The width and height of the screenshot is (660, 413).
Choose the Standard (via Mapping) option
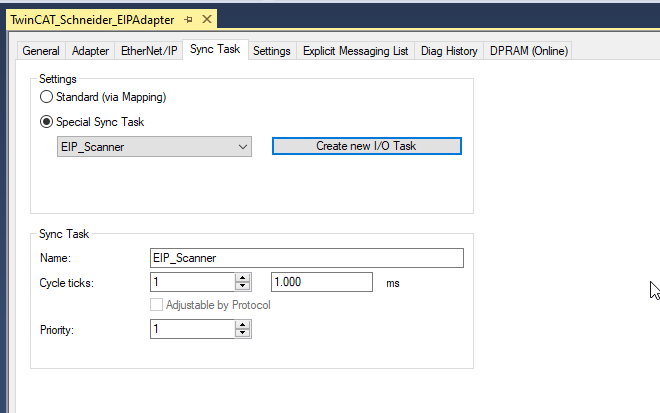coord(46,97)
